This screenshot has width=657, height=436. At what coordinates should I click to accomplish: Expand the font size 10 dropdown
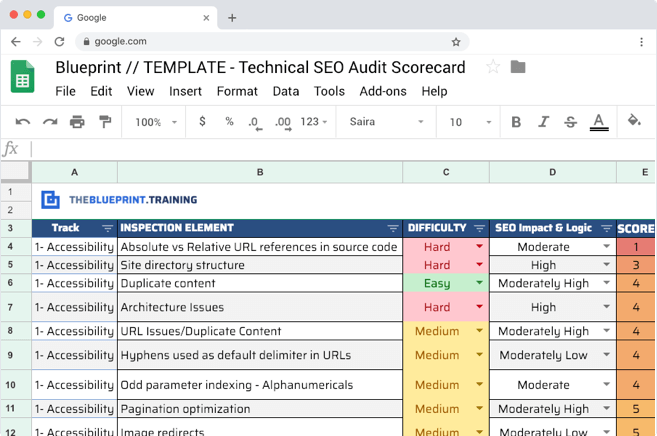point(467,122)
